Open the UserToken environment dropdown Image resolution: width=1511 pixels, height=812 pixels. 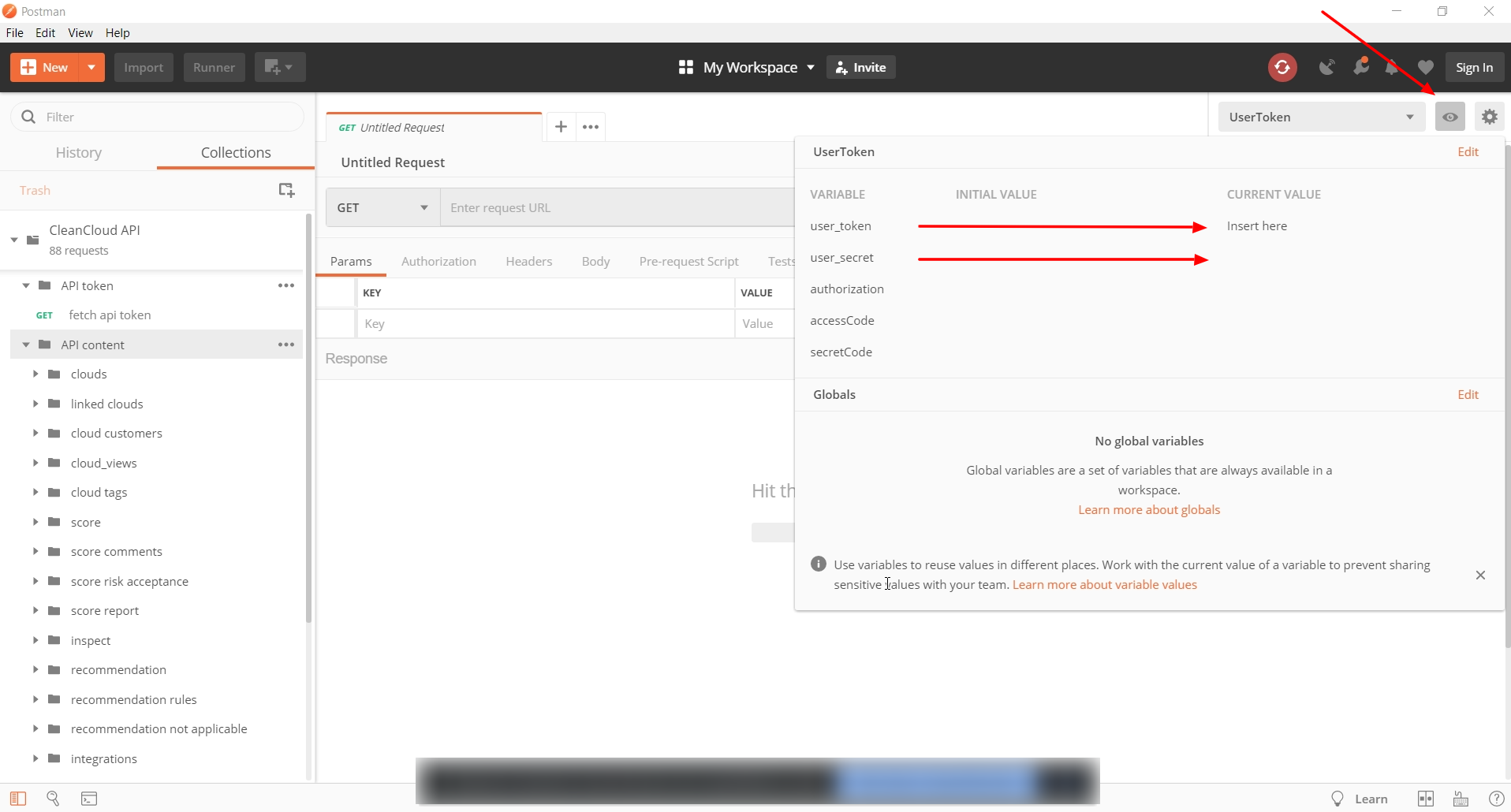[1321, 116]
